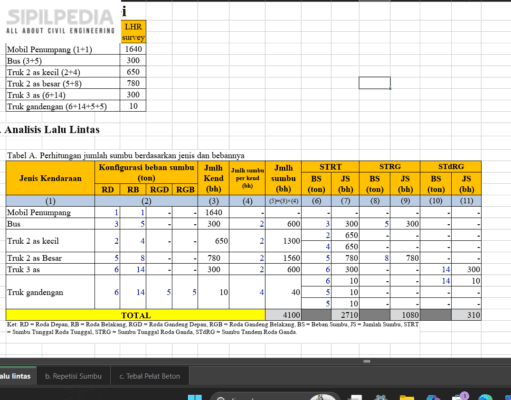This screenshot has width=511, height=400.
Task: Select the empty outlined active cell
Action: pyautogui.click(x=375, y=83)
